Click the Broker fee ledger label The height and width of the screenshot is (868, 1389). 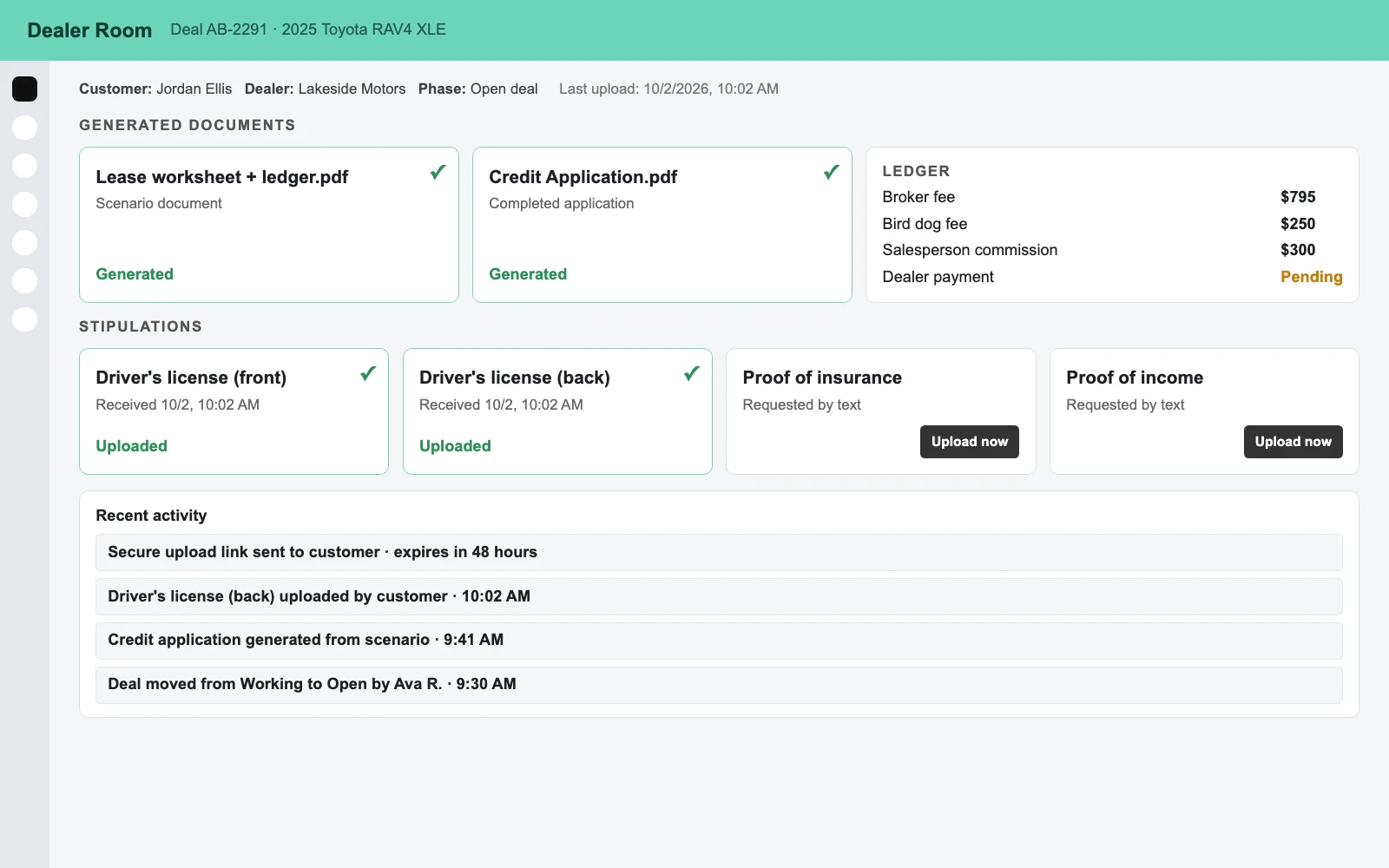(x=918, y=197)
